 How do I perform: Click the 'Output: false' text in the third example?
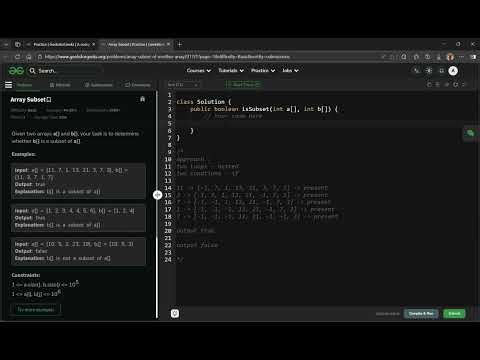pyautogui.click(x=31, y=251)
